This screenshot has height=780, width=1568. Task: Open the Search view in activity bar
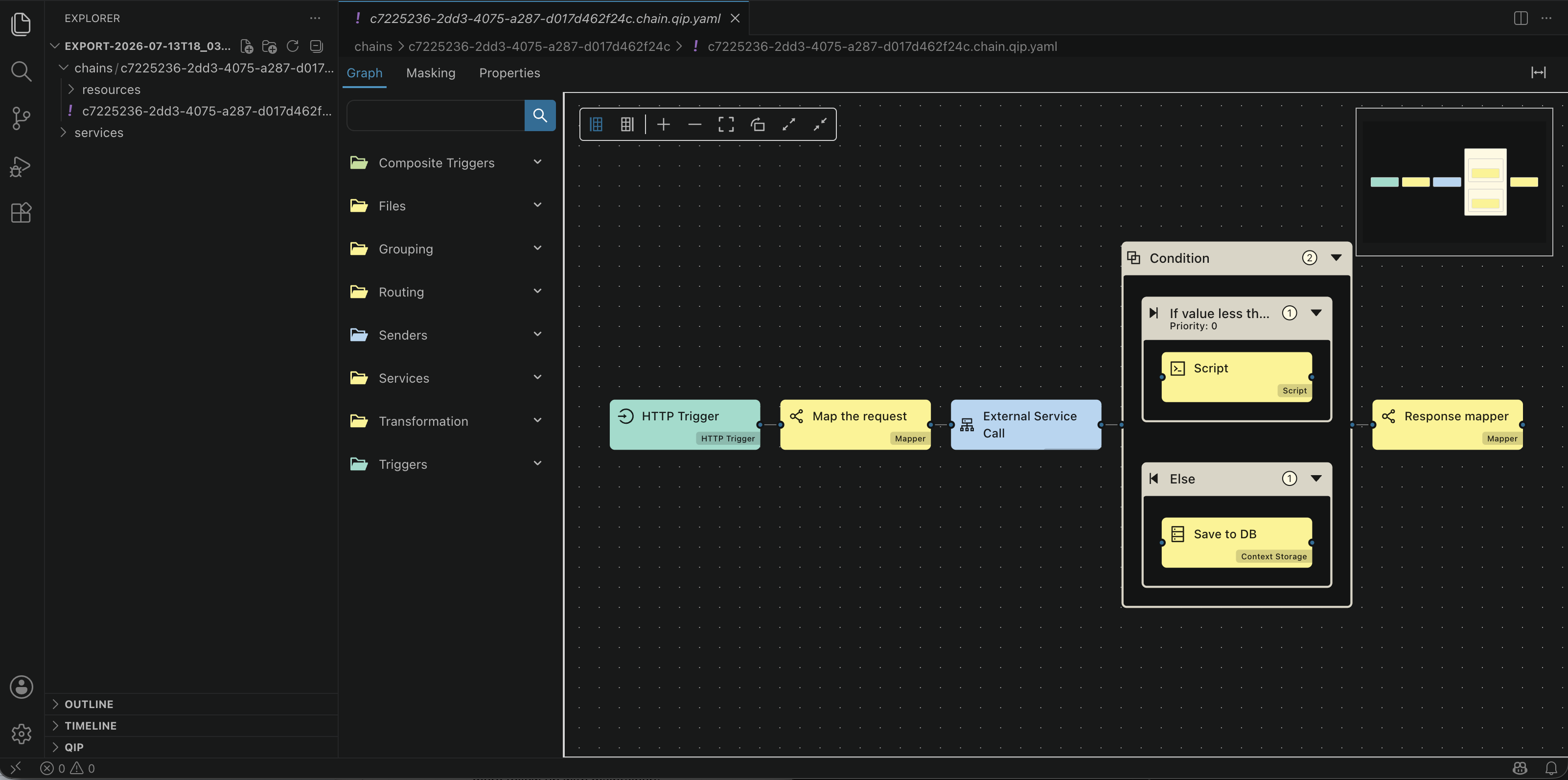[22, 71]
